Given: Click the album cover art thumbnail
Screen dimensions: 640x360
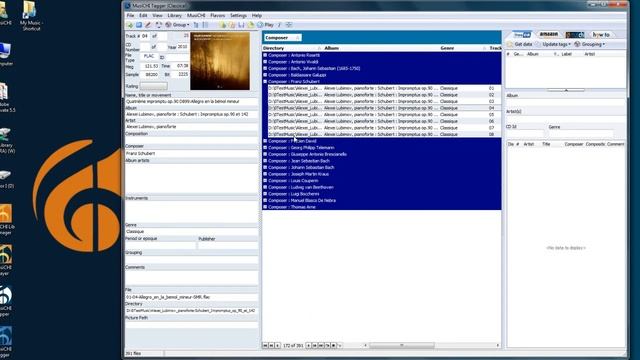Looking at the screenshot, I should 220,61.
